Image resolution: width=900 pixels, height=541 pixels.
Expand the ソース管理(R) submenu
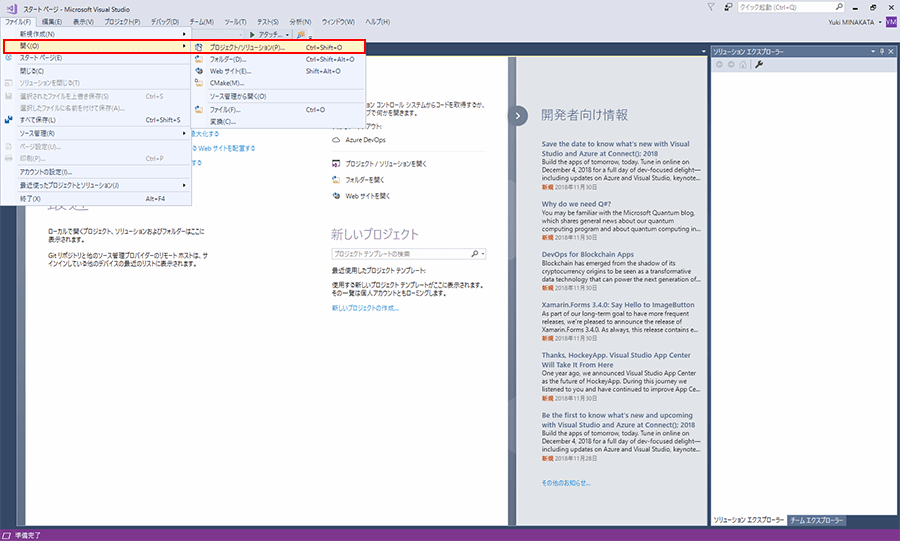[x=184, y=133]
